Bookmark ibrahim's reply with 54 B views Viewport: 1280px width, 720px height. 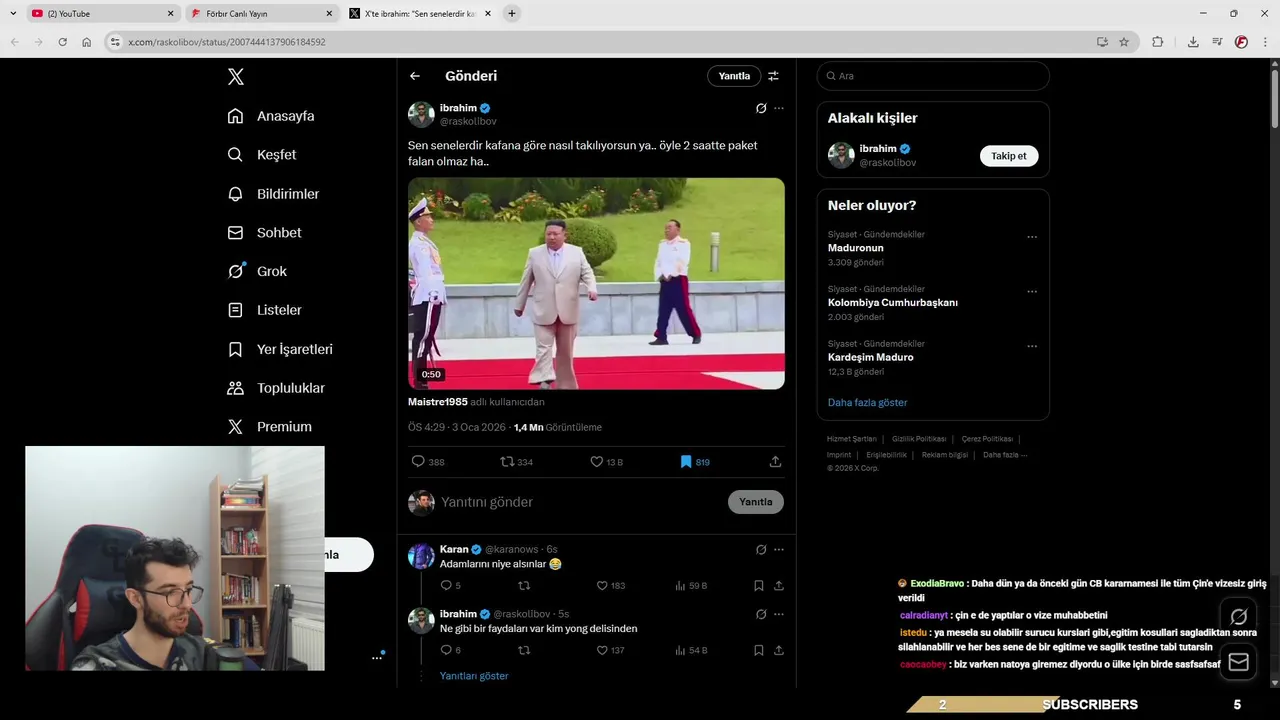coord(759,650)
